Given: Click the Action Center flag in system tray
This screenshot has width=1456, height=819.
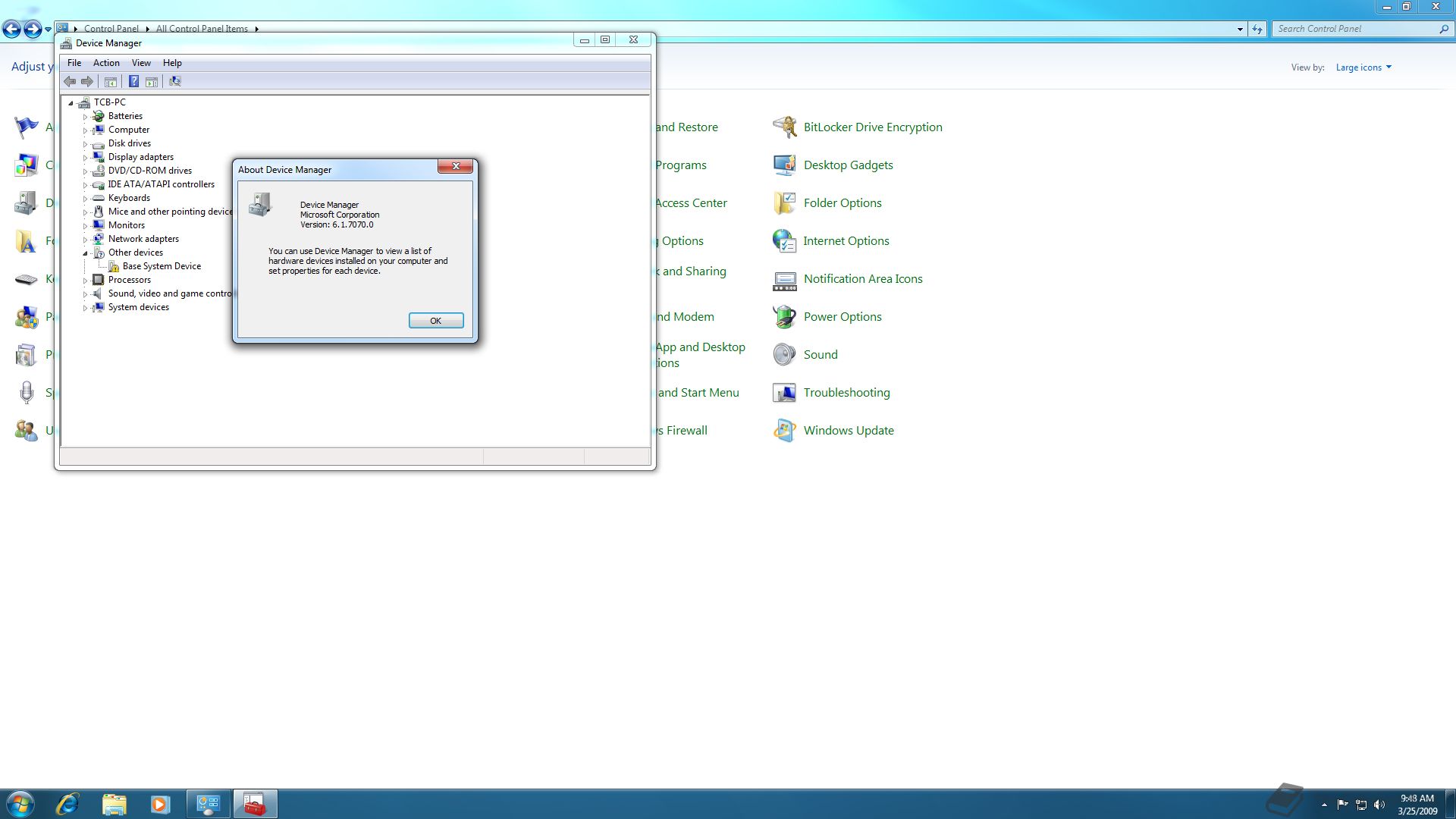Looking at the screenshot, I should (1343, 805).
